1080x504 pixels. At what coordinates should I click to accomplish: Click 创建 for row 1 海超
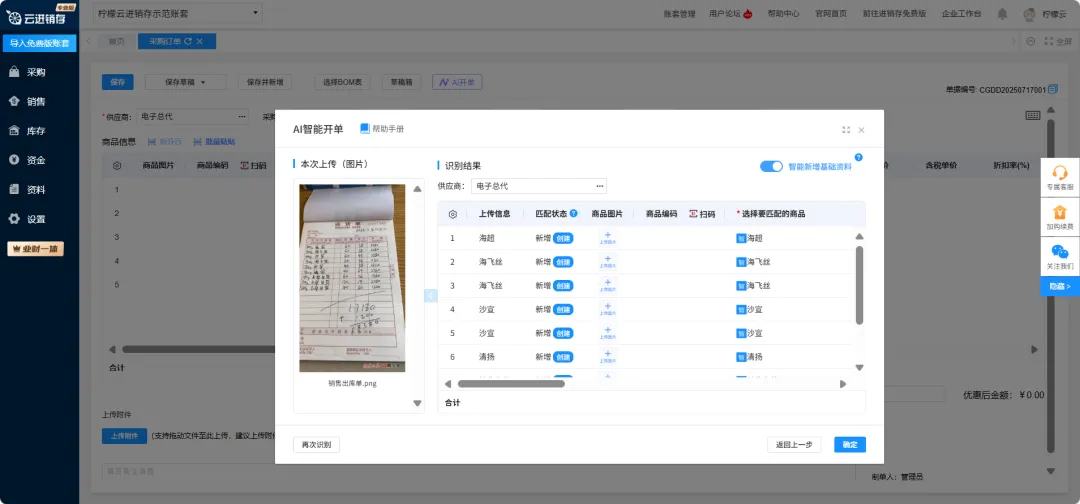click(x=563, y=238)
